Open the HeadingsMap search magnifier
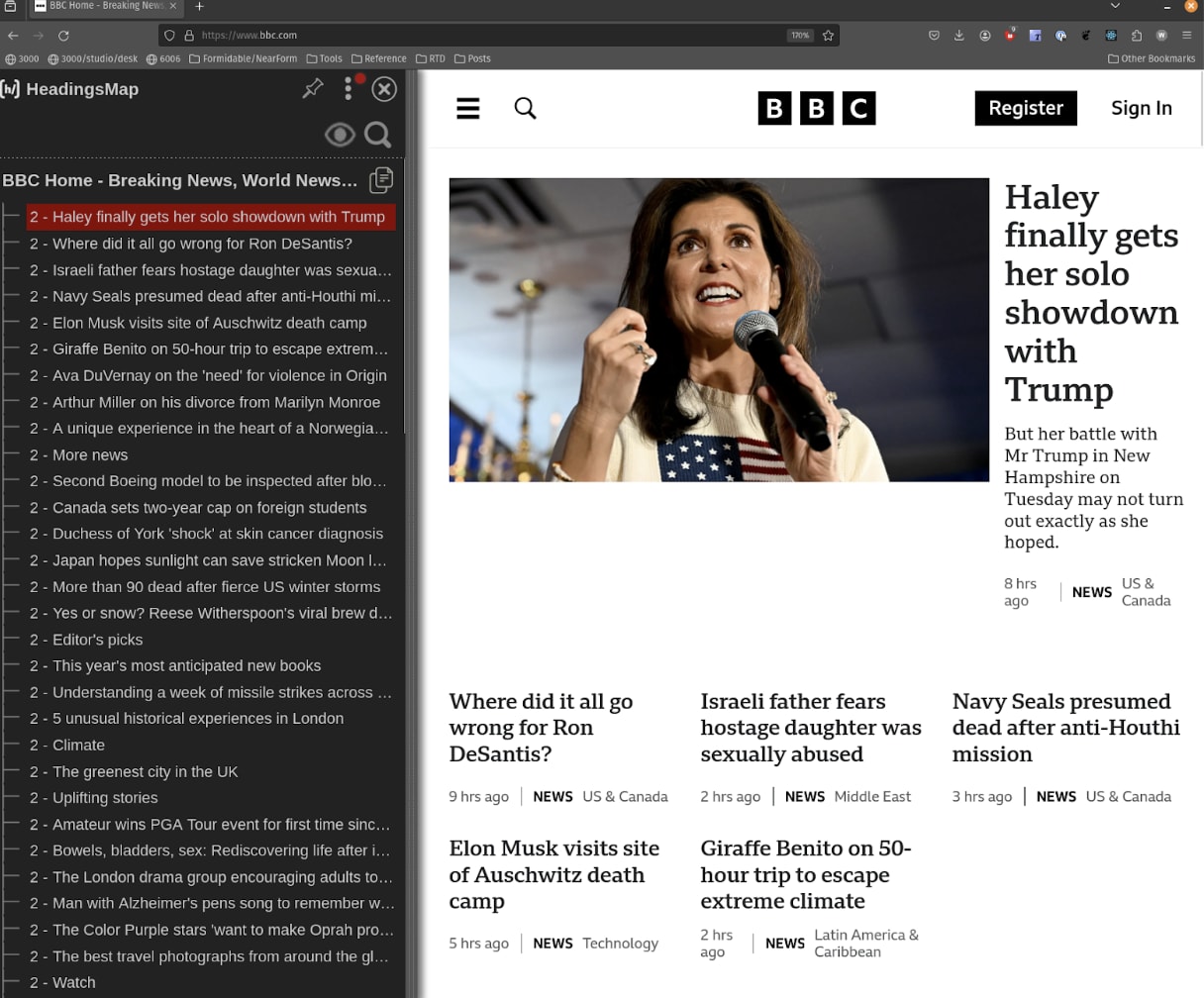The image size is (1204, 998). (x=378, y=135)
